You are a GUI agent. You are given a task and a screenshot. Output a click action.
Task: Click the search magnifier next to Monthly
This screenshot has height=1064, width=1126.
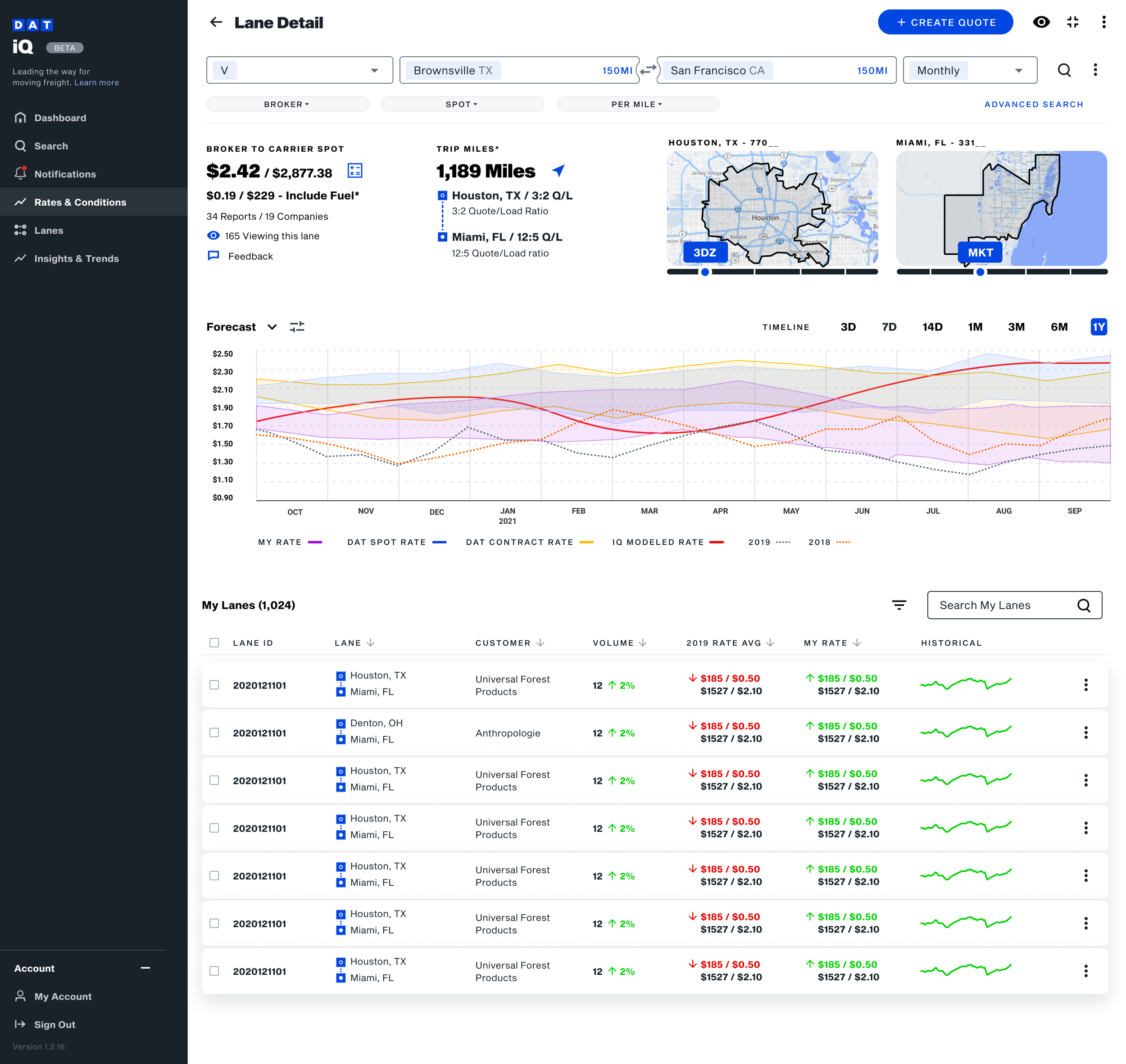pyautogui.click(x=1064, y=70)
